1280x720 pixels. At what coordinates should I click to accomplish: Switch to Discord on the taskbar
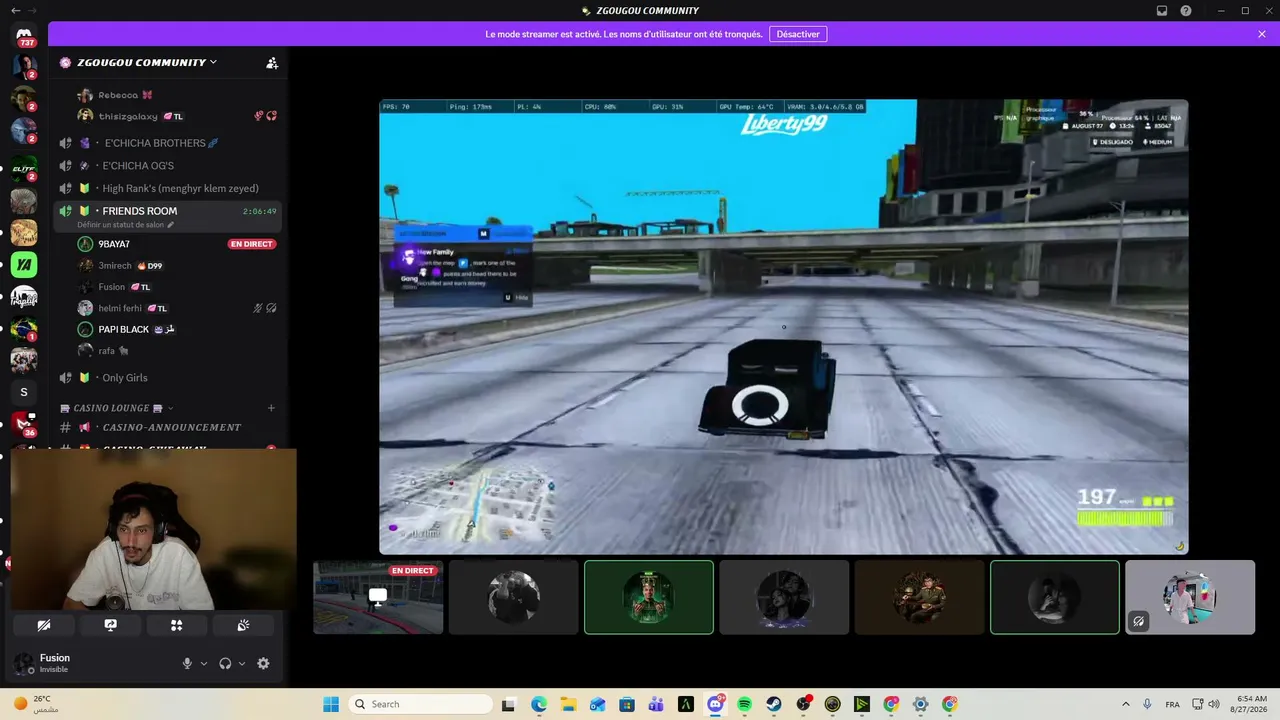(x=715, y=704)
